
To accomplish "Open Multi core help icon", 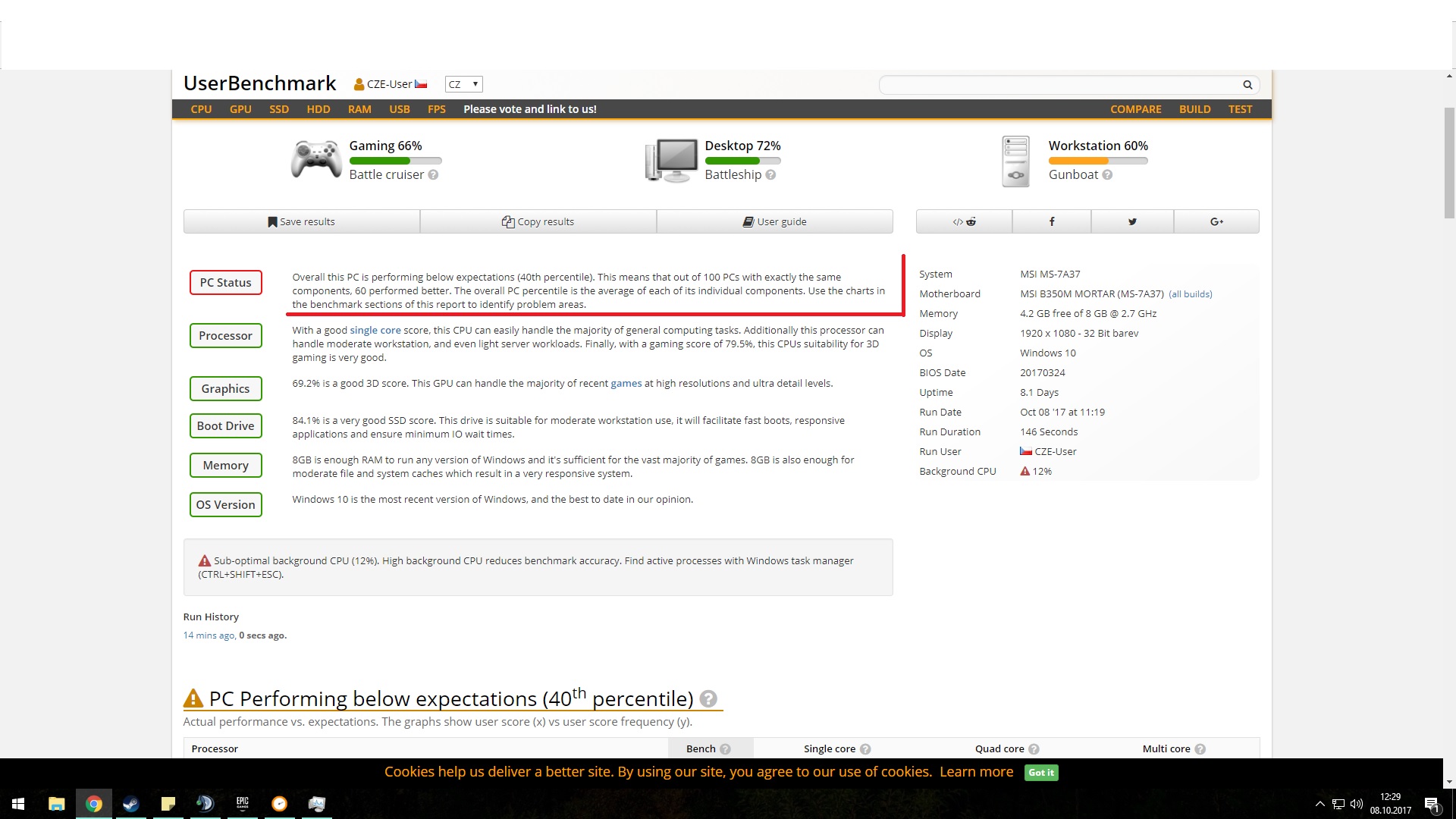I will [1200, 749].
